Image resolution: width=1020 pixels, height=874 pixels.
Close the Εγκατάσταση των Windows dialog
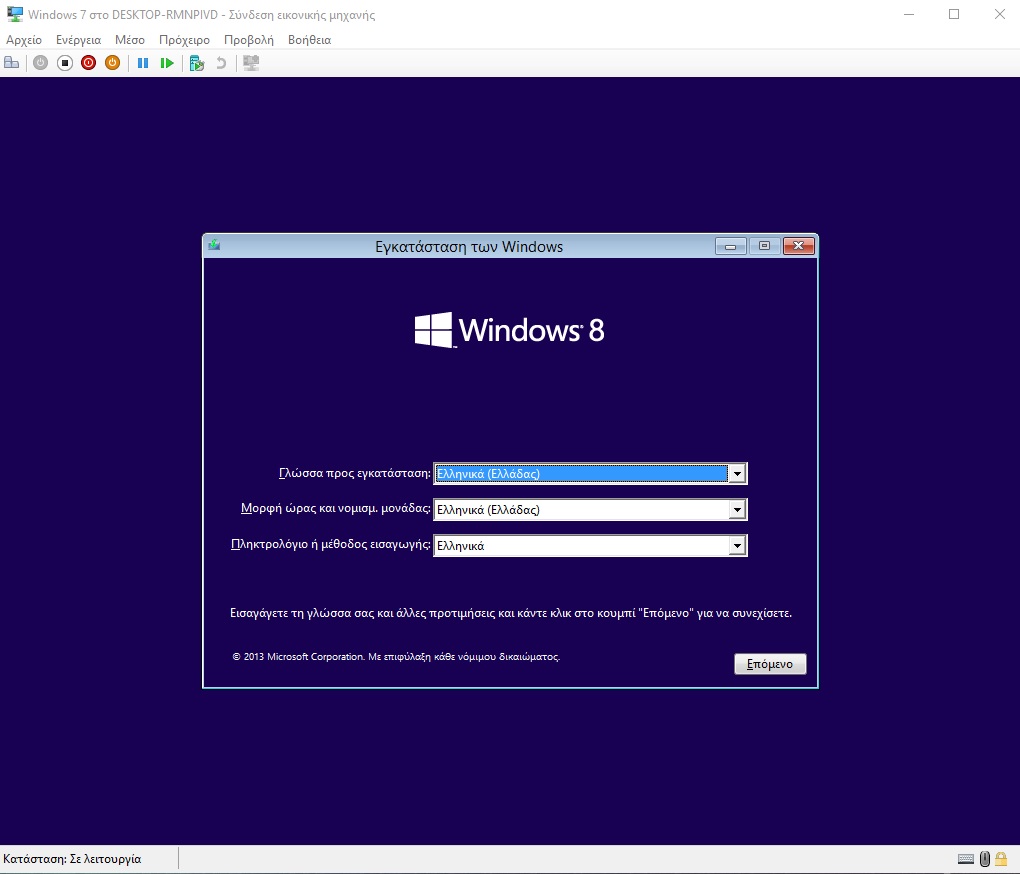799,246
